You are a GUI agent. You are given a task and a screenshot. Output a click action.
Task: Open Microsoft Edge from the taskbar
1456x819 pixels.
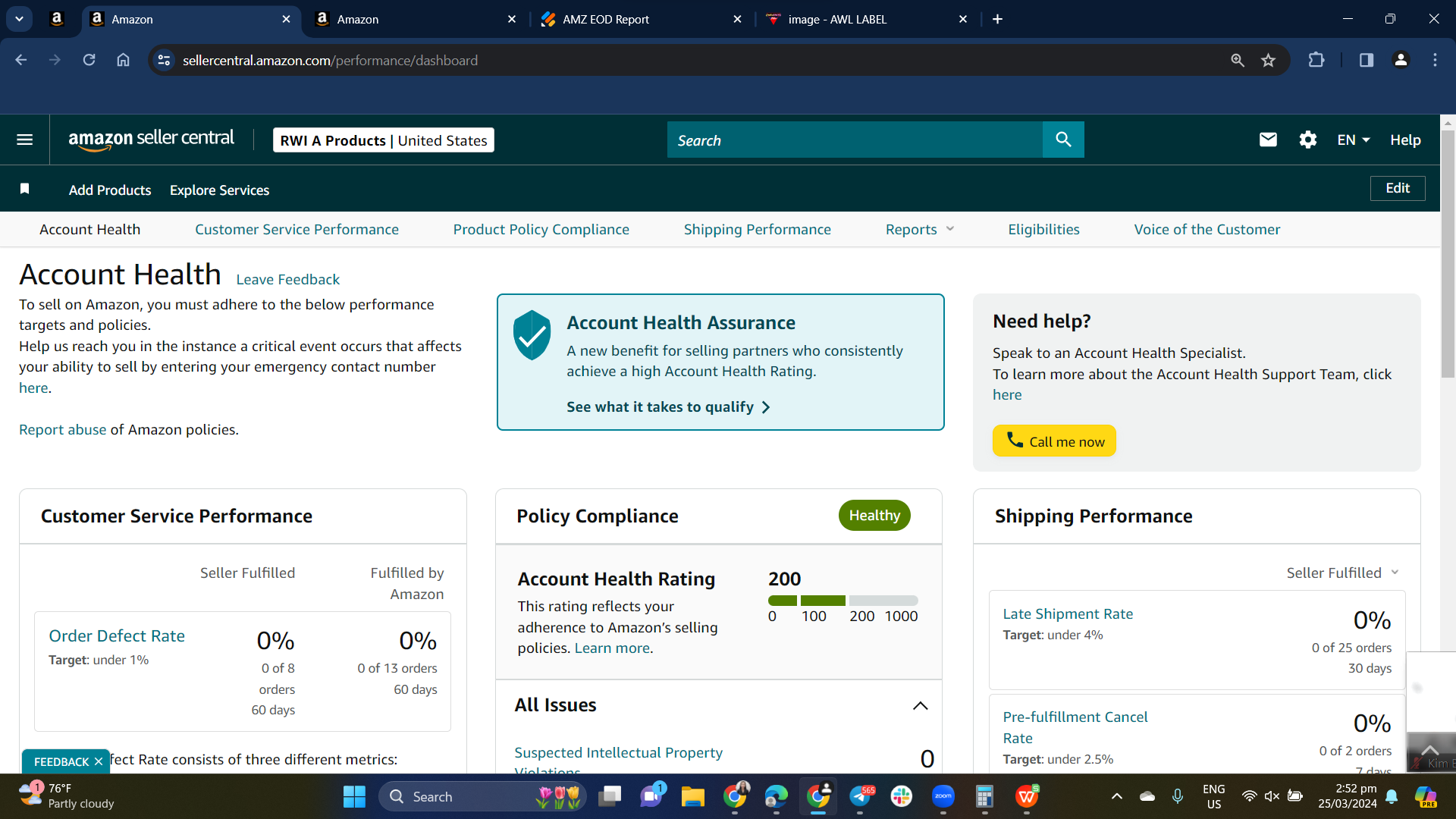pos(777,796)
